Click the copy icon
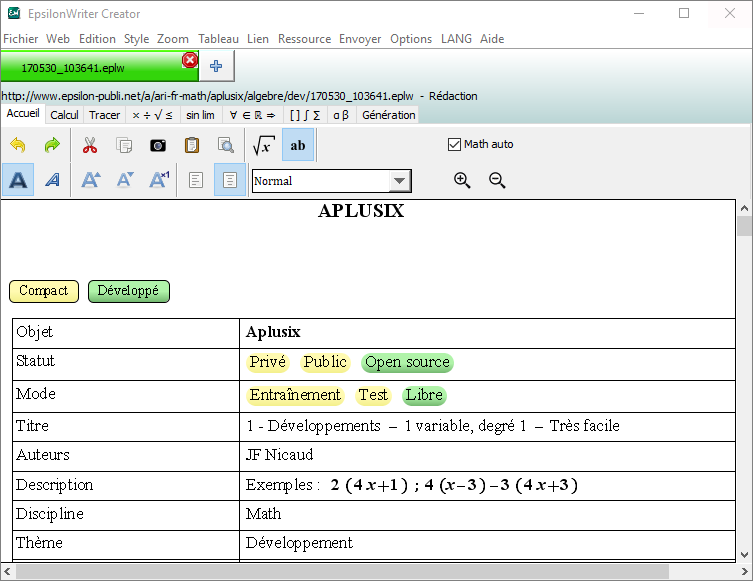This screenshot has width=753, height=581. click(124, 145)
